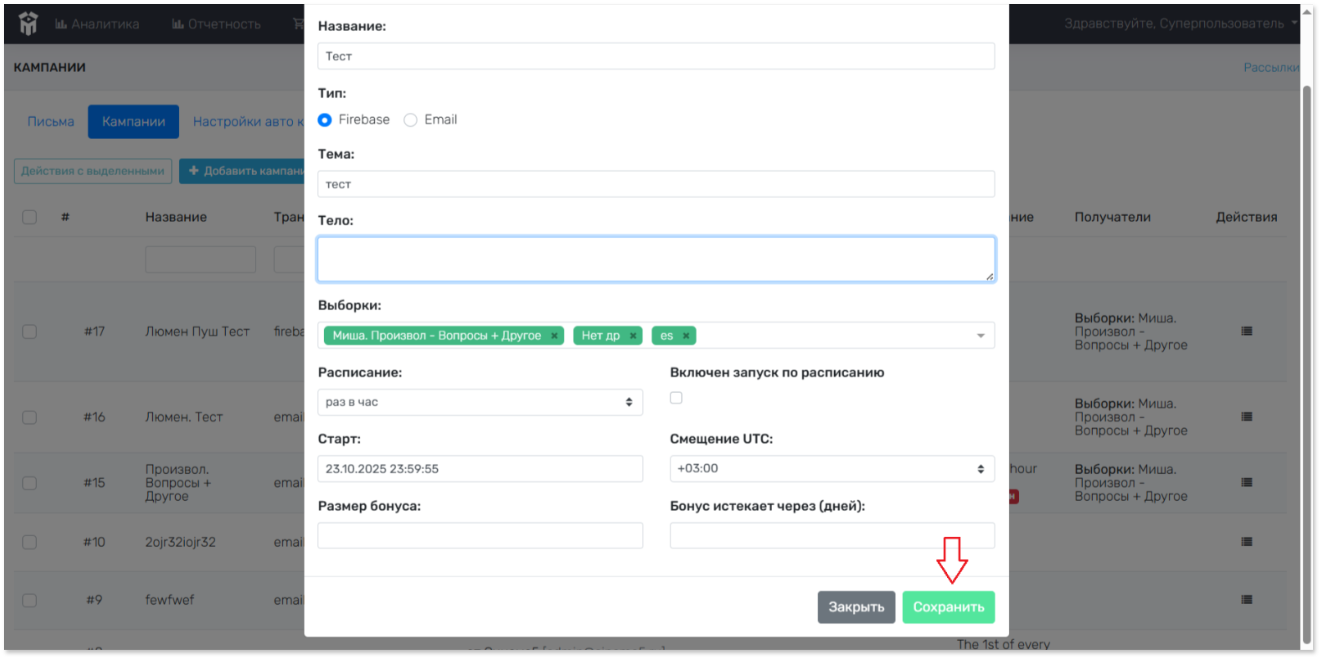Remove the "Нет др" tag from Выборки
This screenshot has width=1319, height=657.
[x=633, y=336]
